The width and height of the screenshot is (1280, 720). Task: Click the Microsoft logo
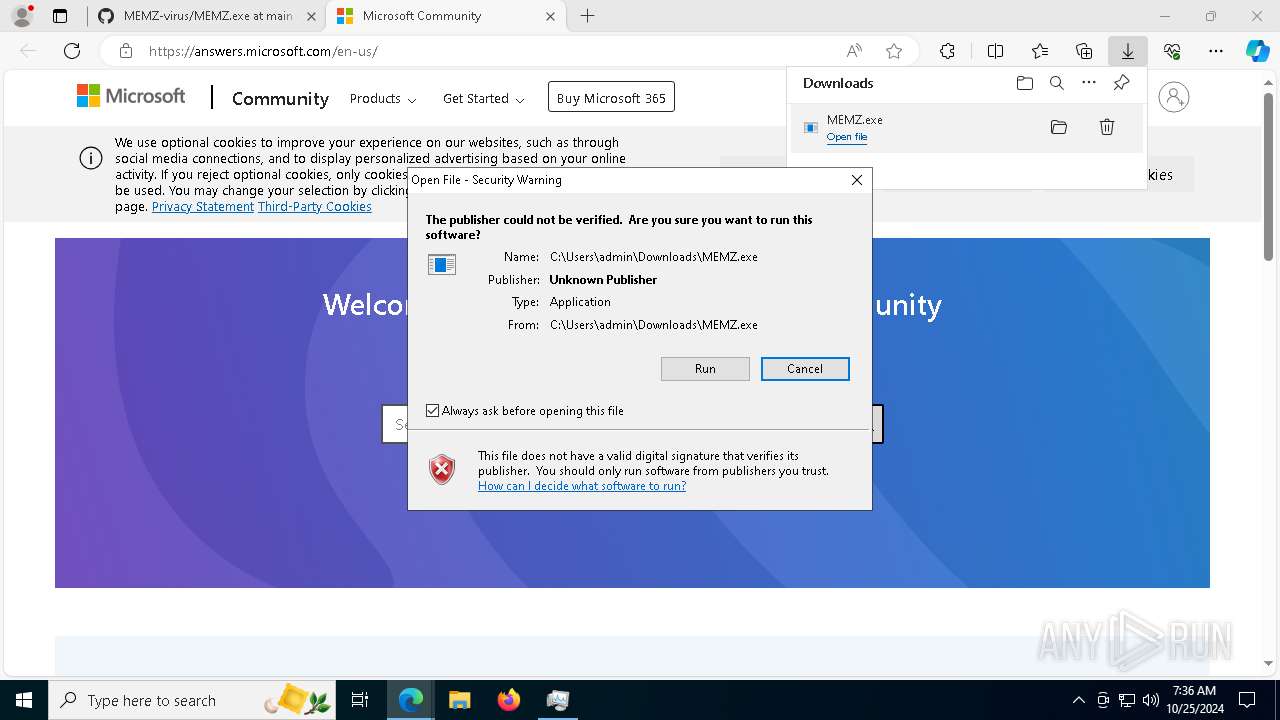pos(131,96)
